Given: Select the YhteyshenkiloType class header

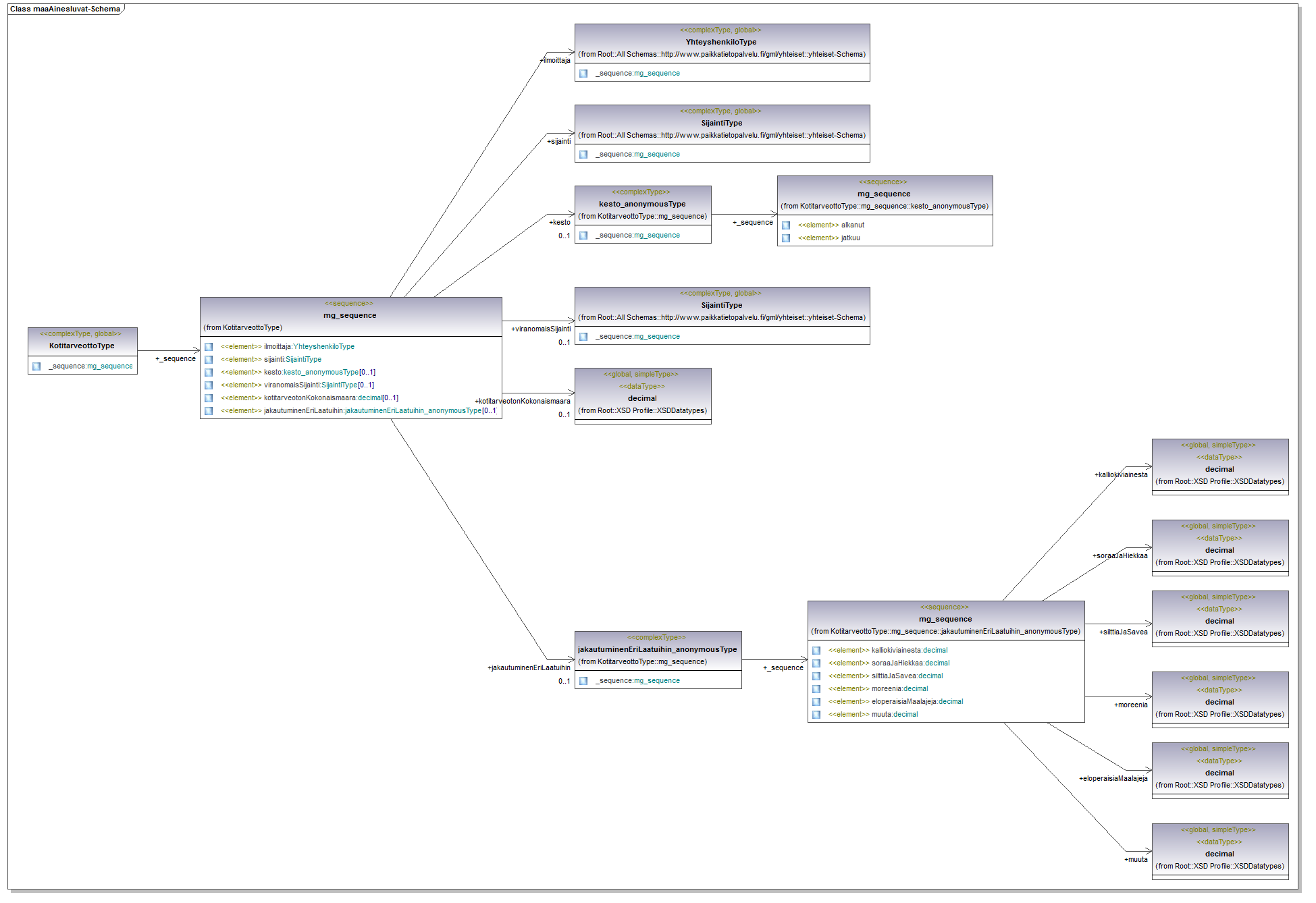Looking at the screenshot, I should [722, 42].
